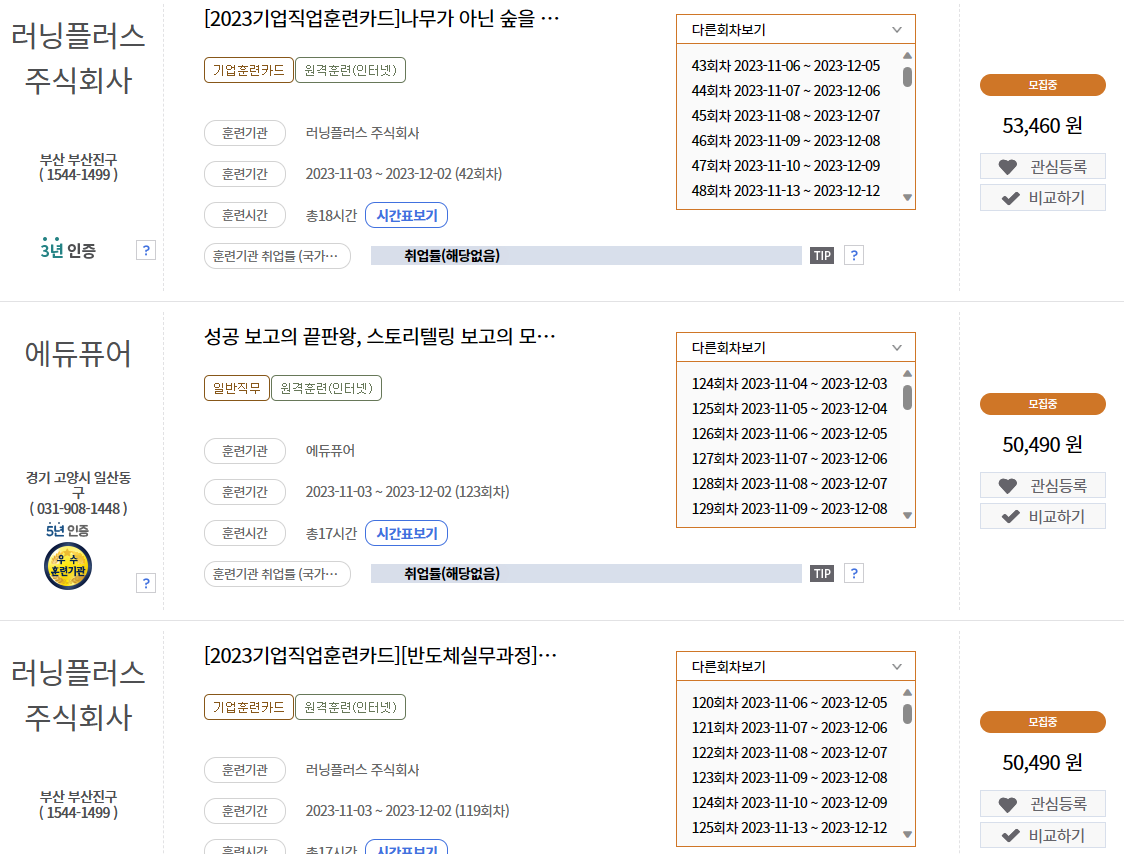The height and width of the screenshot is (854, 1138).
Task: Select session 45회차 in the first course's schedule list
Action: (785, 114)
